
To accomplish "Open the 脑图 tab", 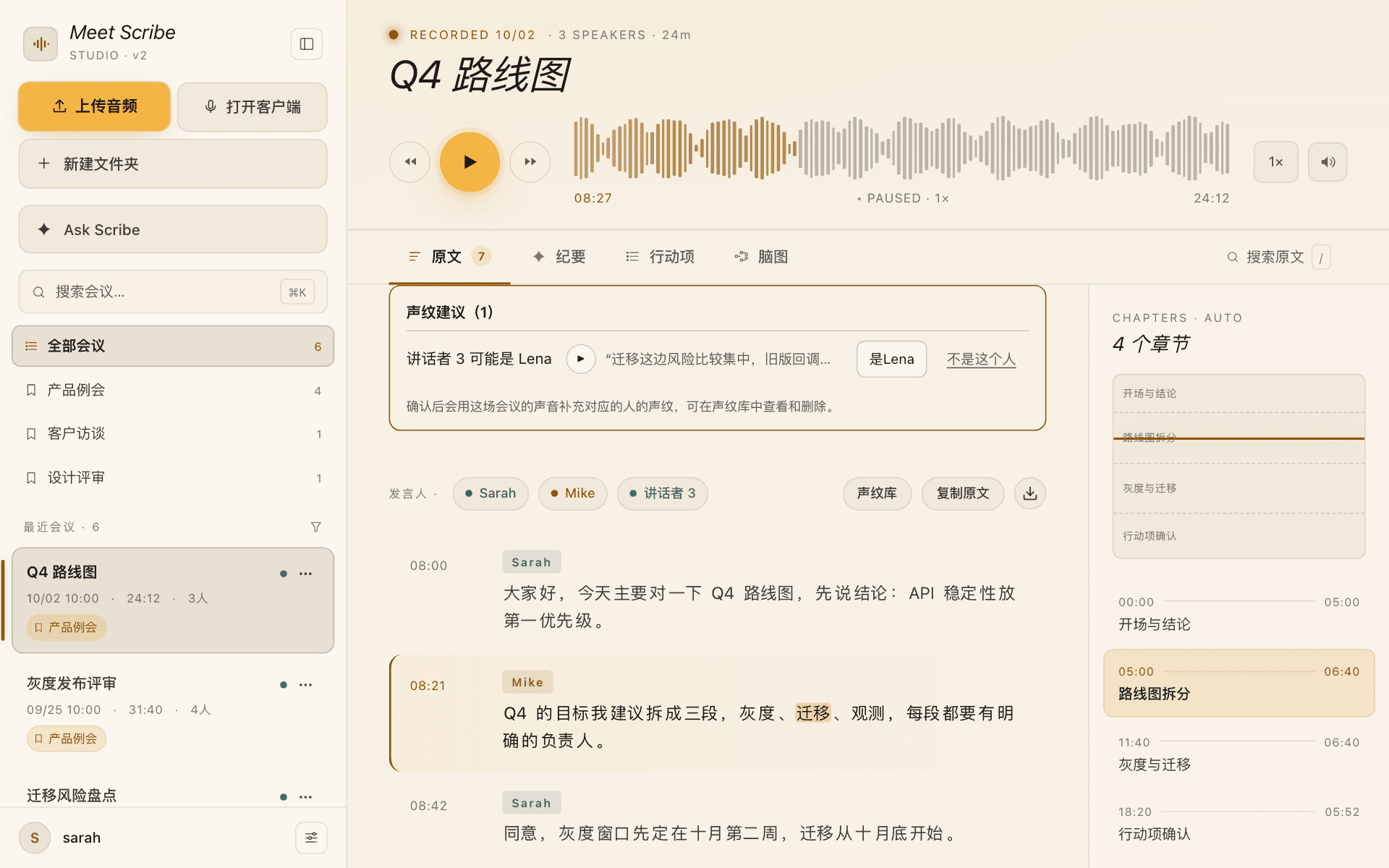I will pyautogui.click(x=761, y=257).
